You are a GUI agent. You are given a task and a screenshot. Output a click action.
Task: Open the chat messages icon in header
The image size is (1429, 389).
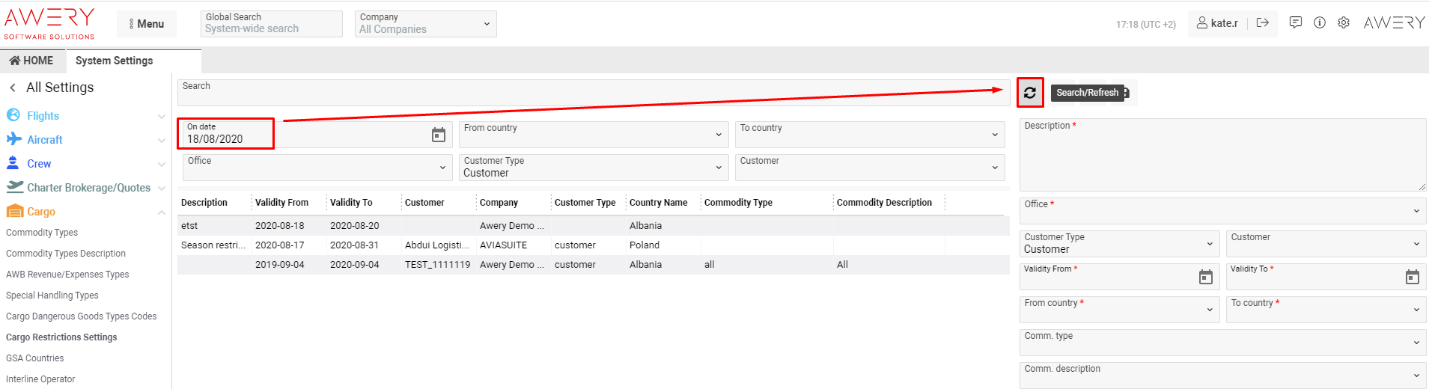pyautogui.click(x=1296, y=22)
